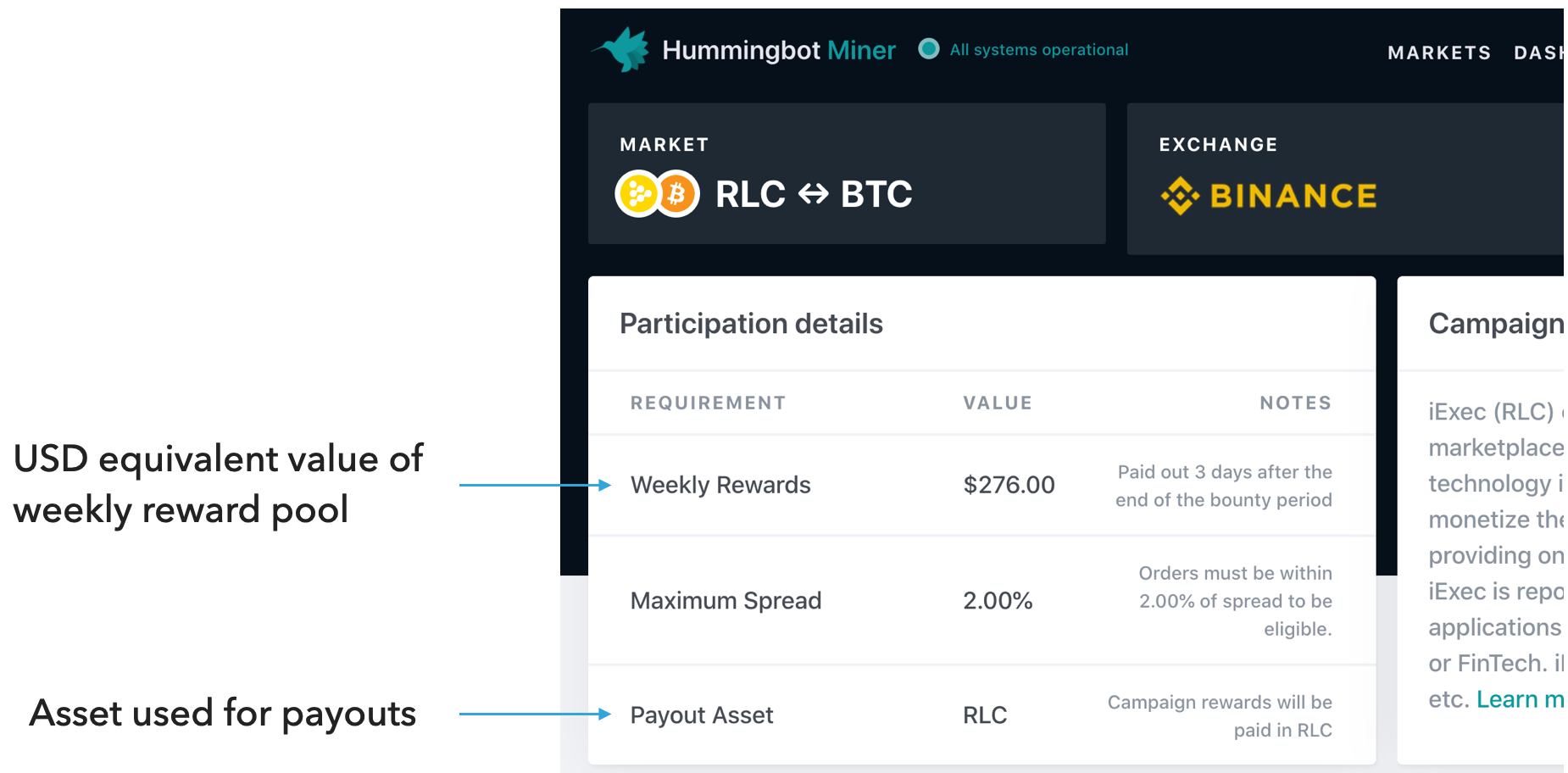1568x773 pixels.
Task: Click the RLC payout asset value
Action: point(985,715)
